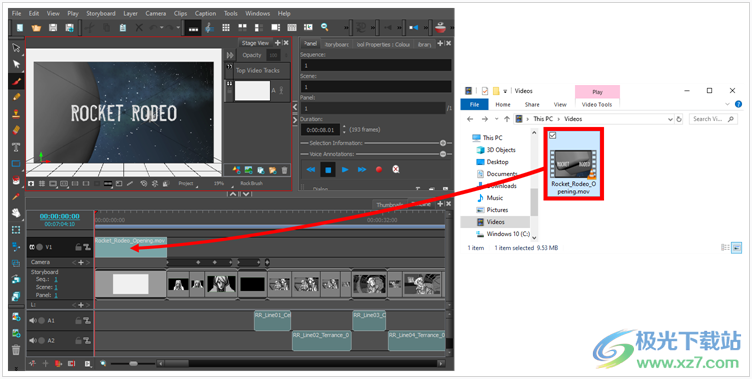Image resolution: width=752 pixels, height=379 pixels.
Task: Open the Caption menu
Action: (205, 13)
